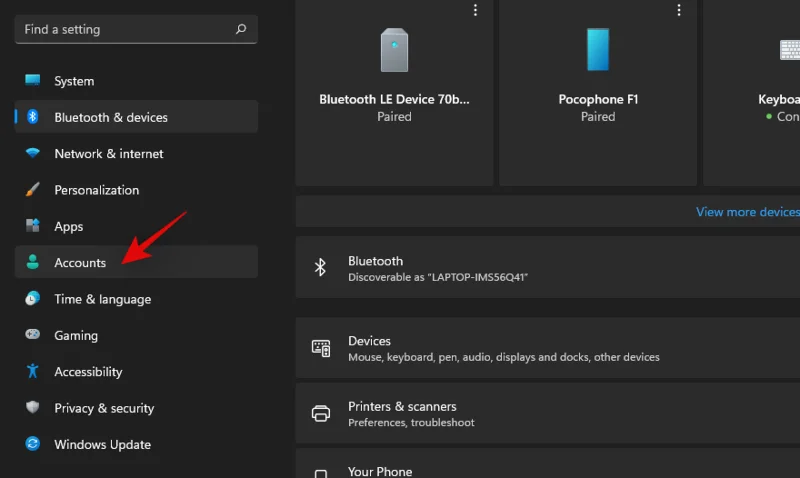The image size is (800, 478).
Task: Click the View more devices link
Action: pyautogui.click(x=747, y=212)
